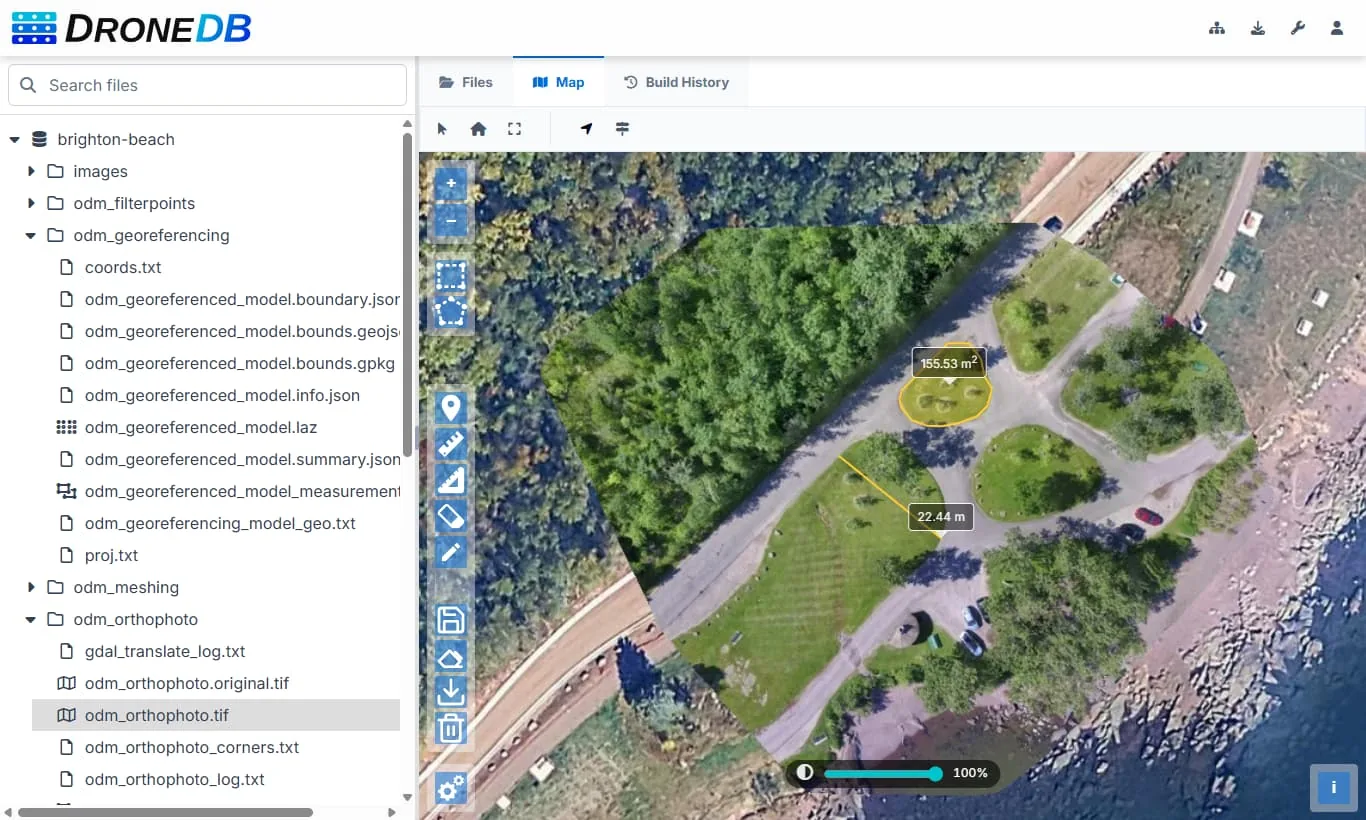This screenshot has width=1366, height=820.
Task: Zoom out on the map
Action: pyautogui.click(x=451, y=221)
